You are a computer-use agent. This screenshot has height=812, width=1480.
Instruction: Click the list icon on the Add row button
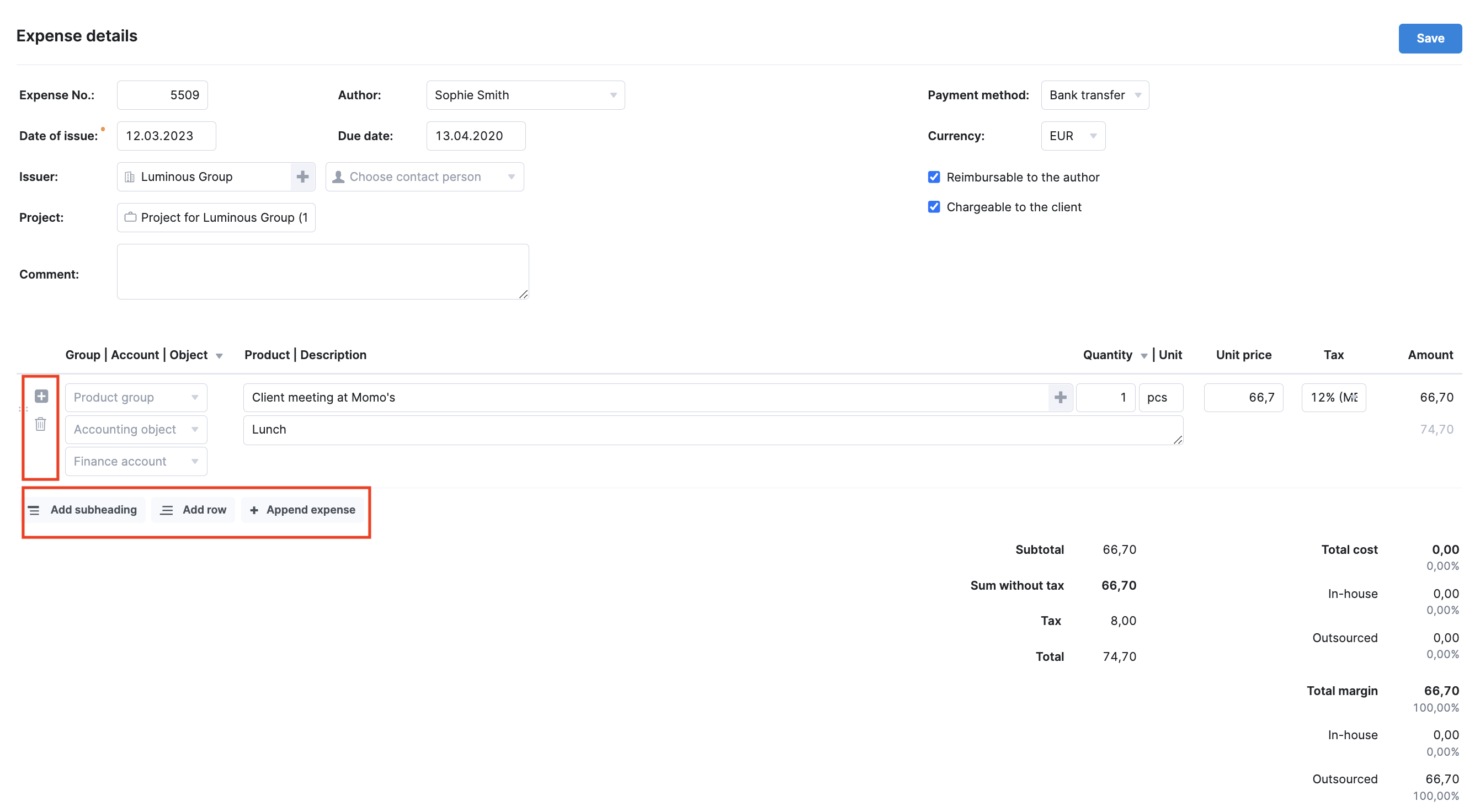click(x=167, y=509)
